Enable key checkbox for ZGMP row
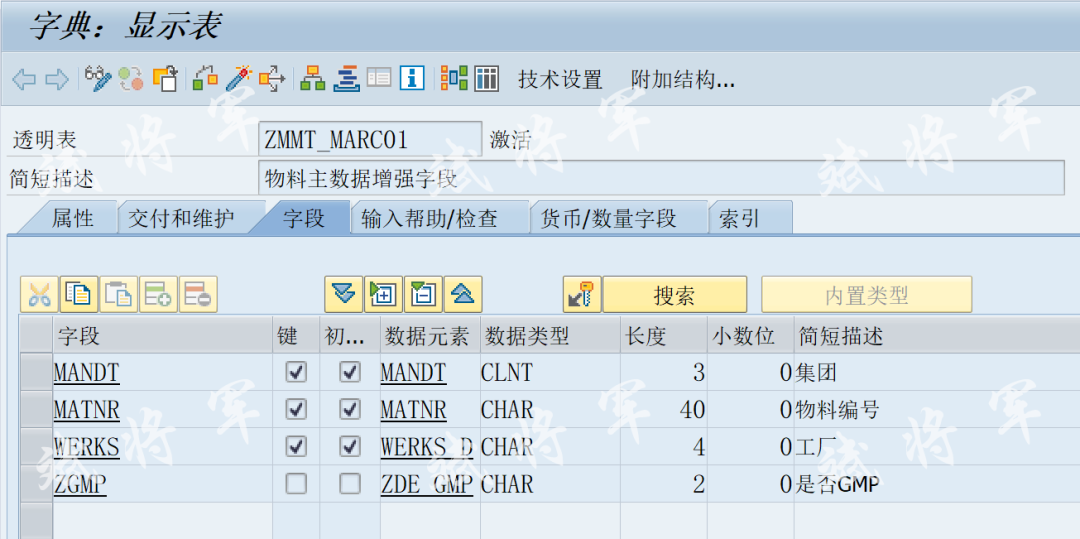 pos(296,485)
